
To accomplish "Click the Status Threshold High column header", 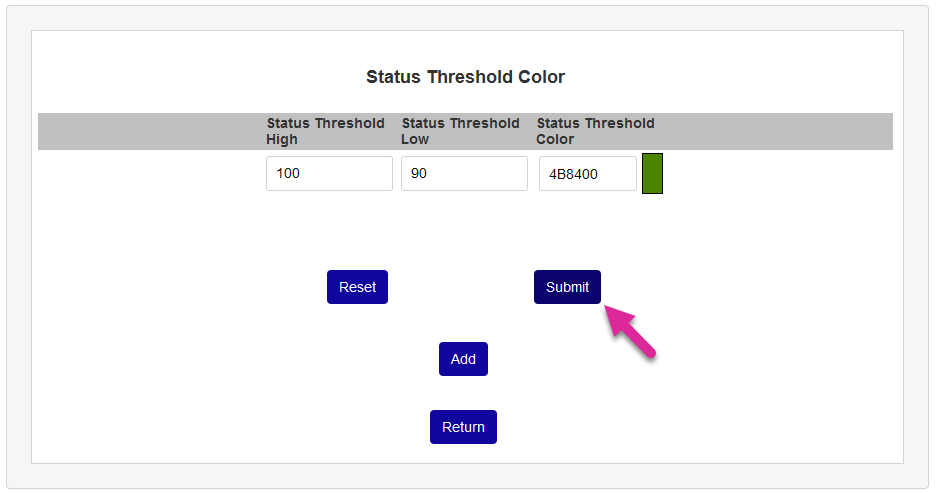I will coord(325,131).
